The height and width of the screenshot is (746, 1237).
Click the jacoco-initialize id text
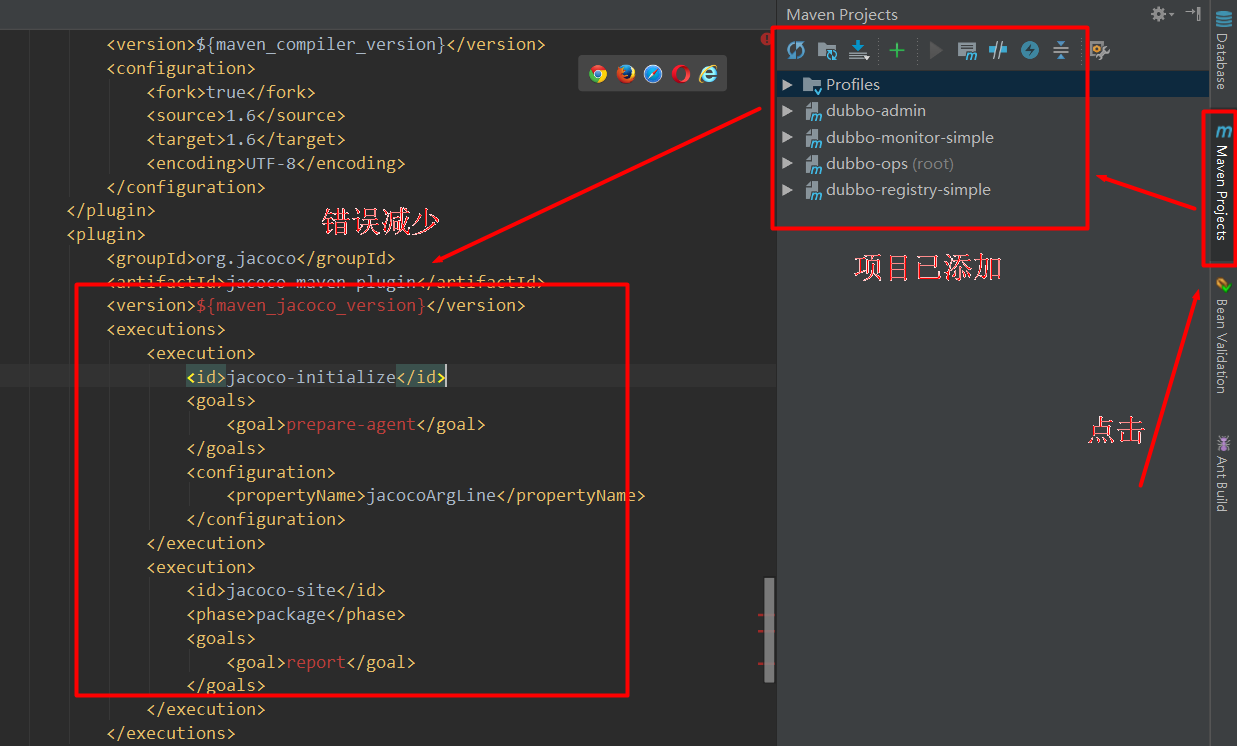311,377
